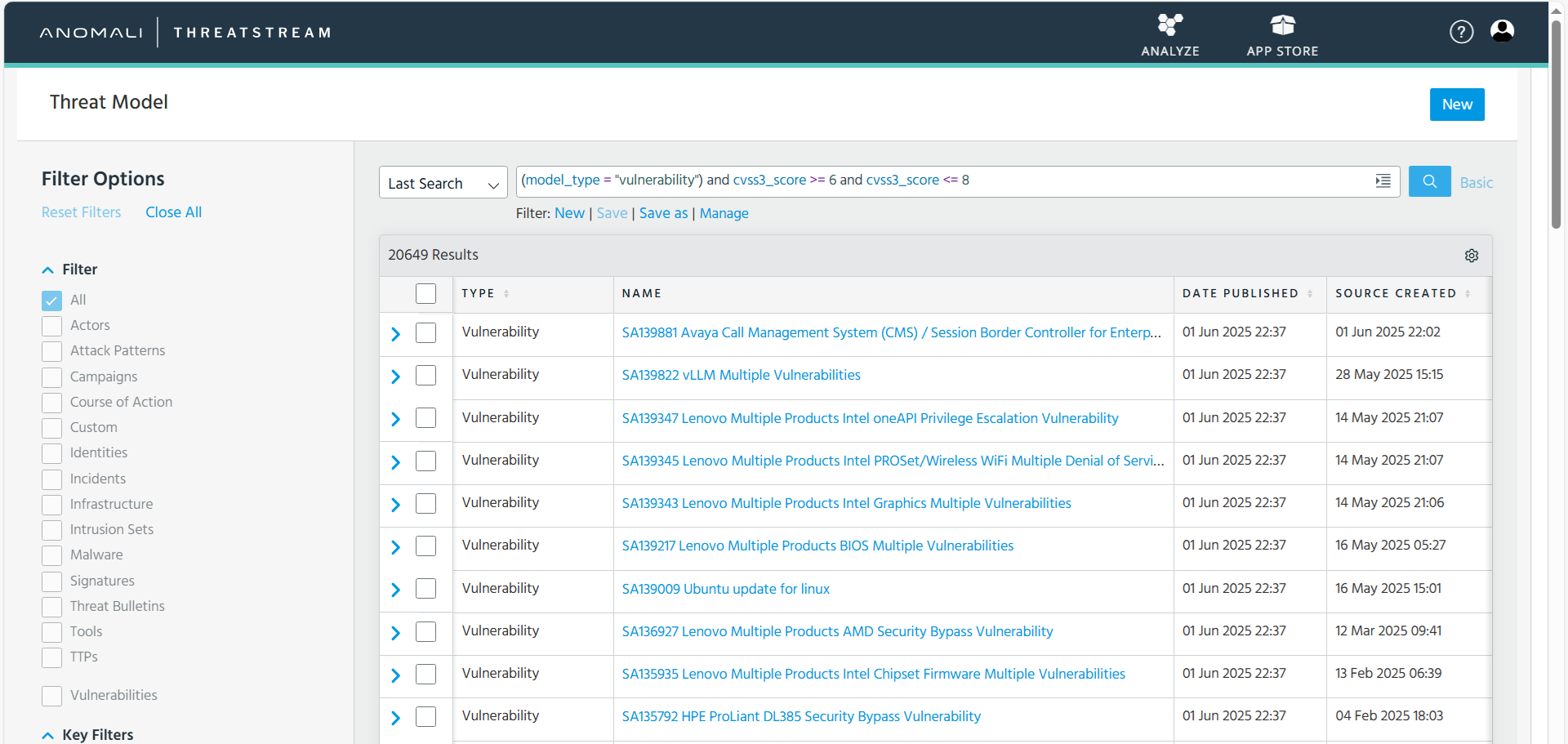Sort by Source Created column arrows
The image size is (1568, 744).
pos(1468,294)
